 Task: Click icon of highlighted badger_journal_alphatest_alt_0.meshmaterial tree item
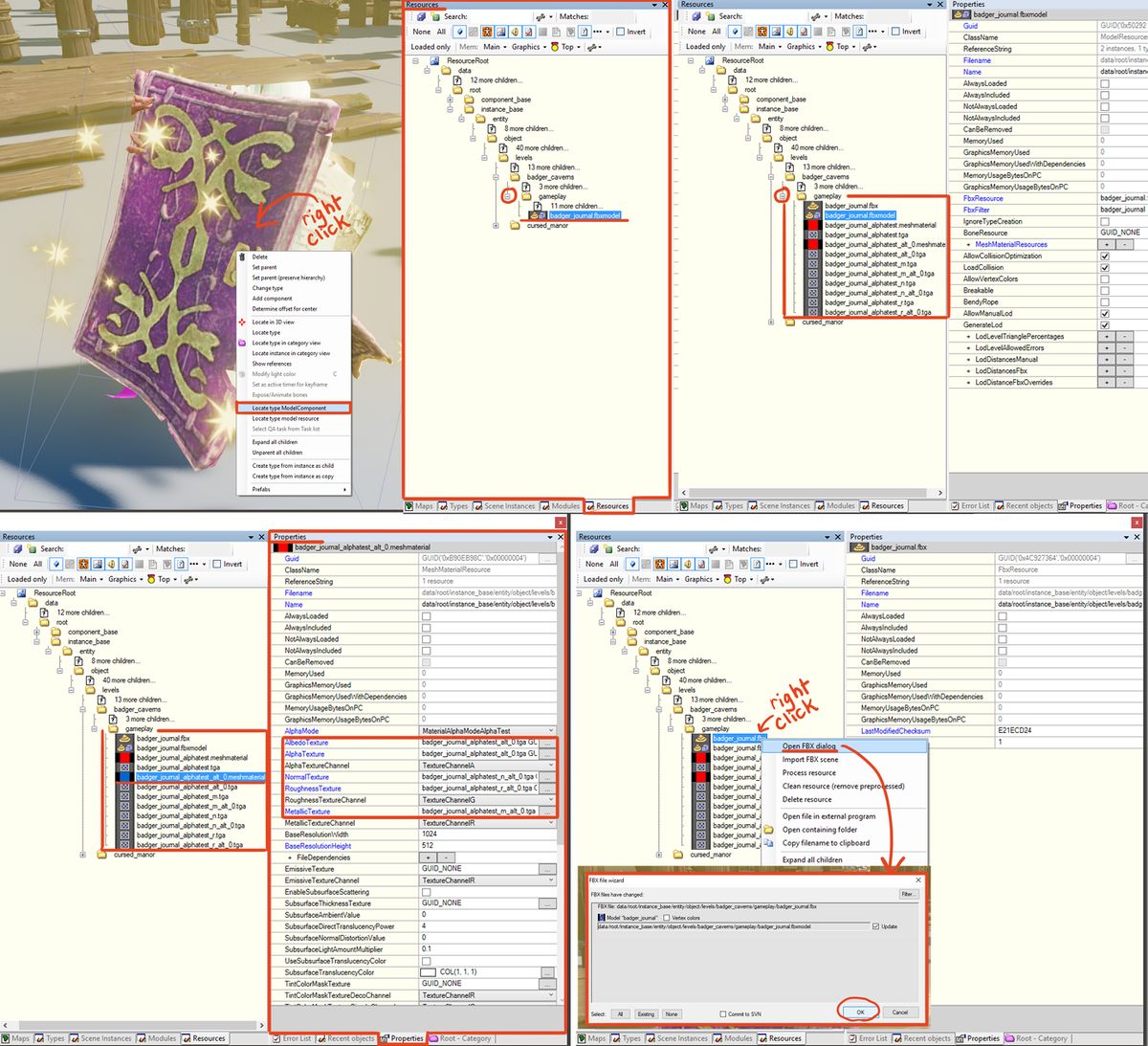[x=122, y=777]
